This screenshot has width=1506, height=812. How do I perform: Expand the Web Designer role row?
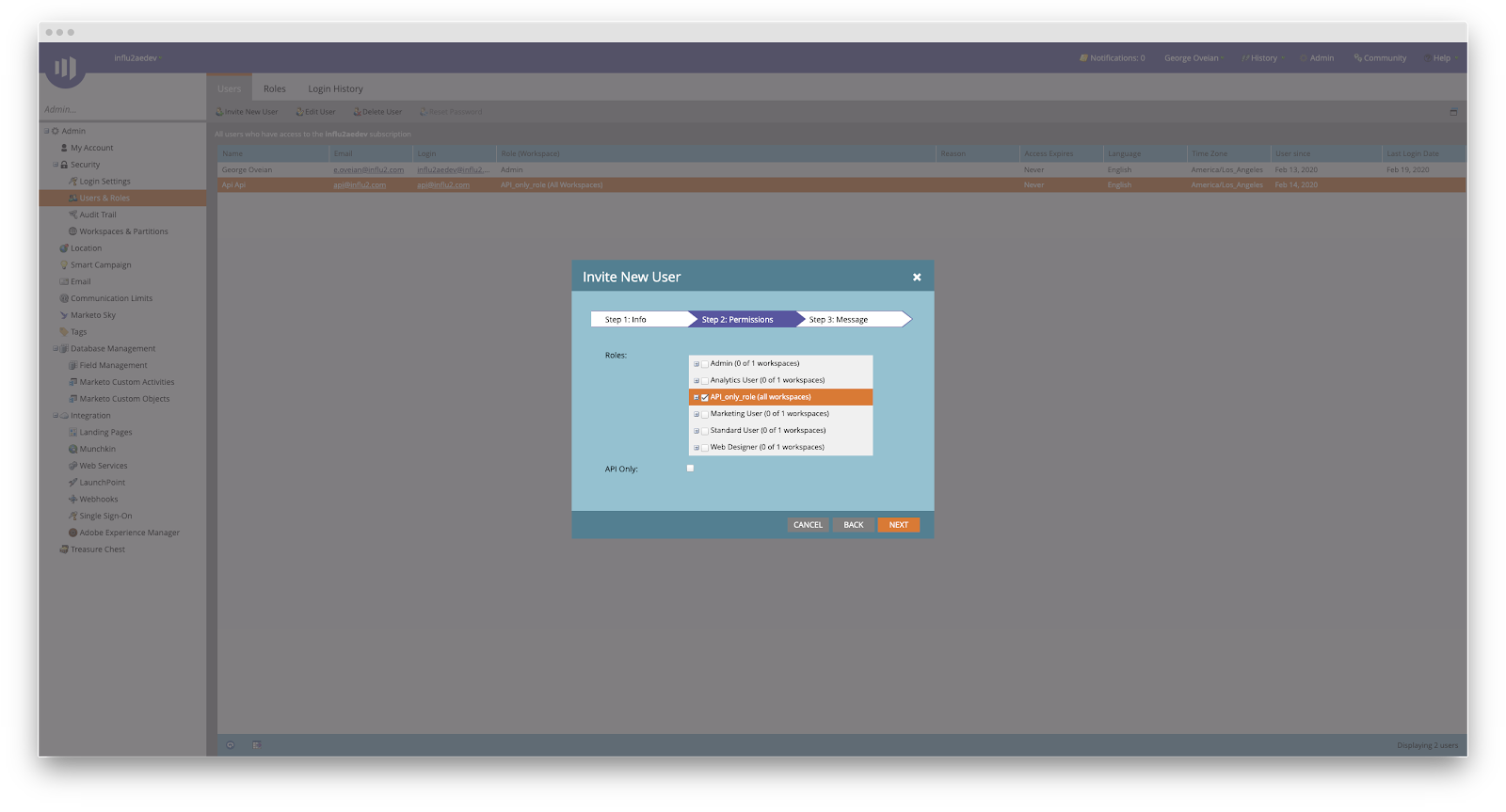[x=697, y=448]
